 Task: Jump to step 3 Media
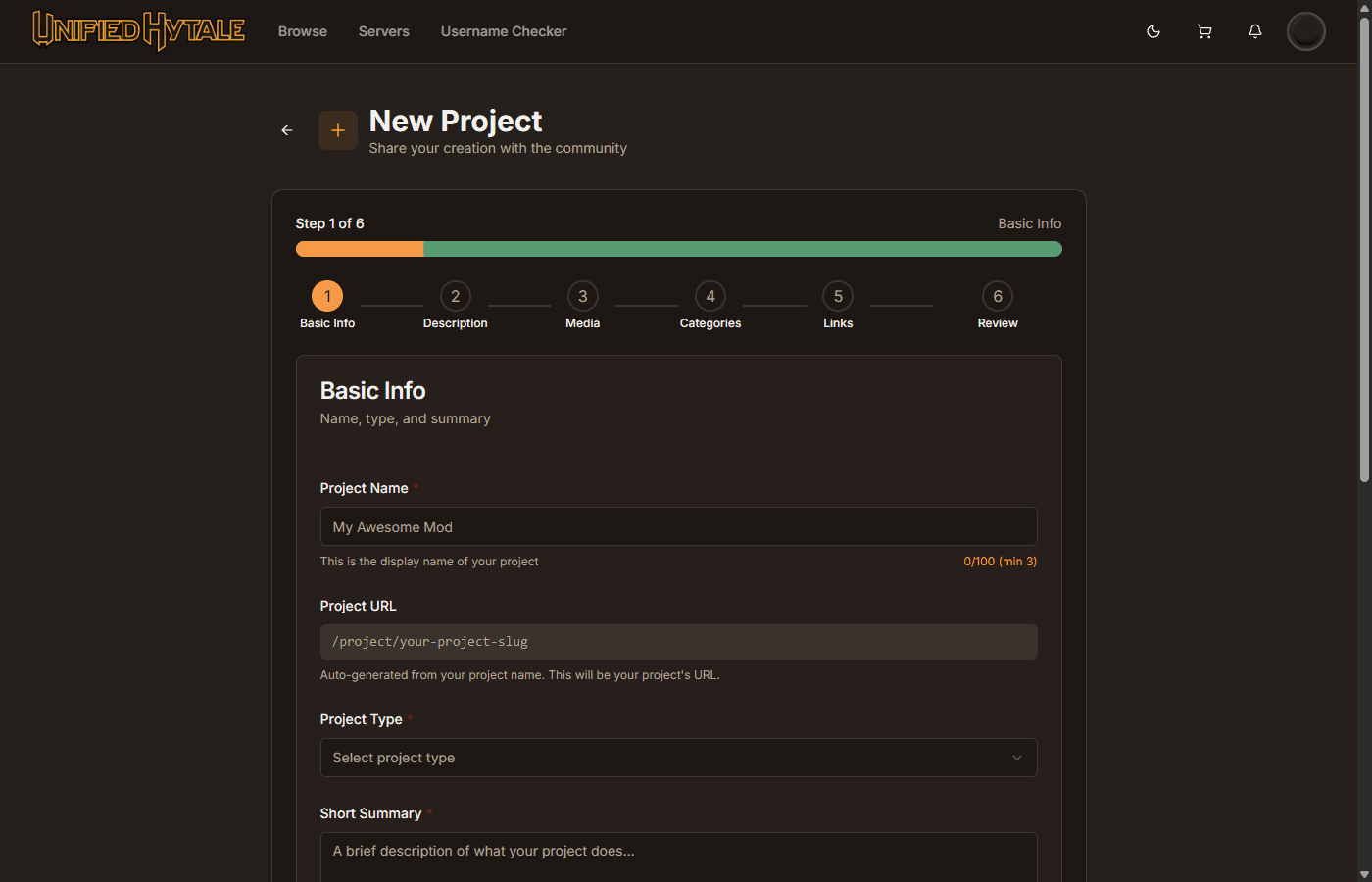pyautogui.click(x=582, y=296)
